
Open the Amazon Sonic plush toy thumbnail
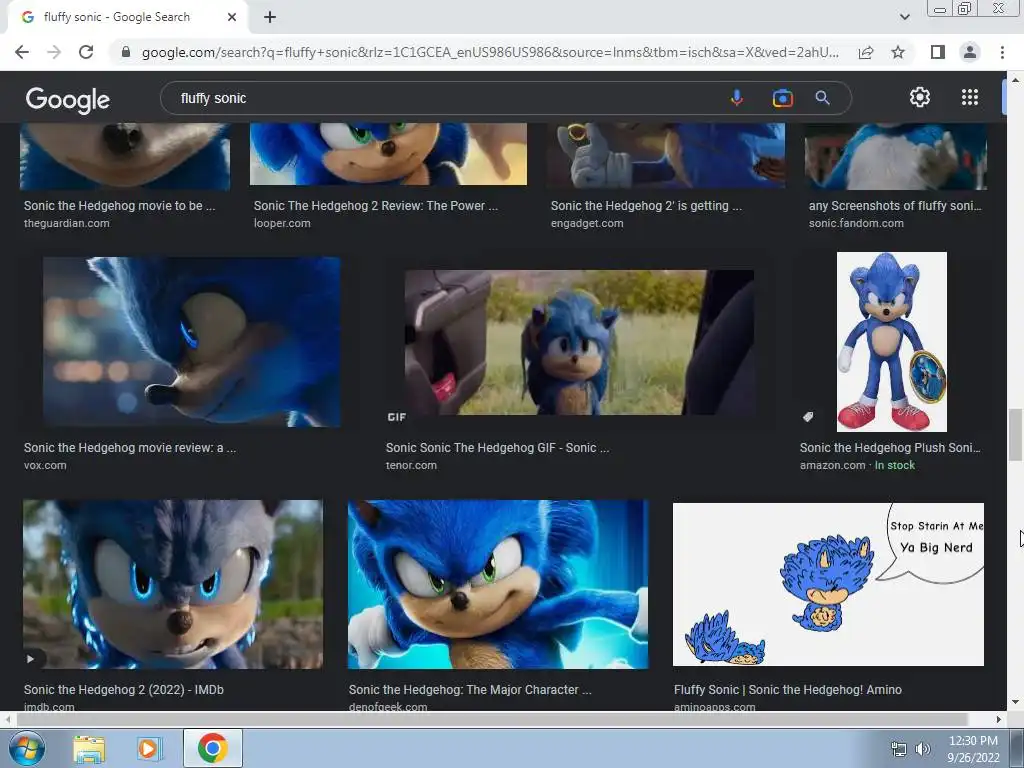(891, 342)
